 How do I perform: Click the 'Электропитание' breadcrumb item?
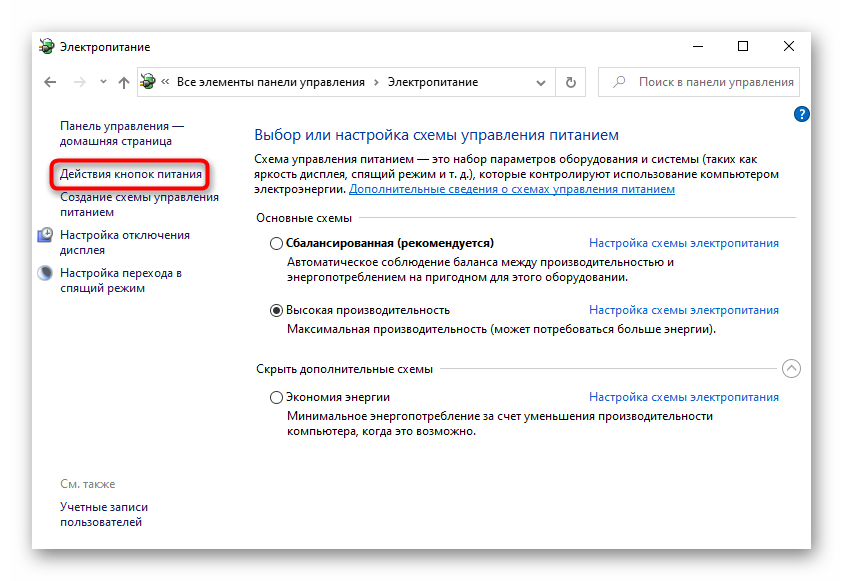(x=433, y=82)
